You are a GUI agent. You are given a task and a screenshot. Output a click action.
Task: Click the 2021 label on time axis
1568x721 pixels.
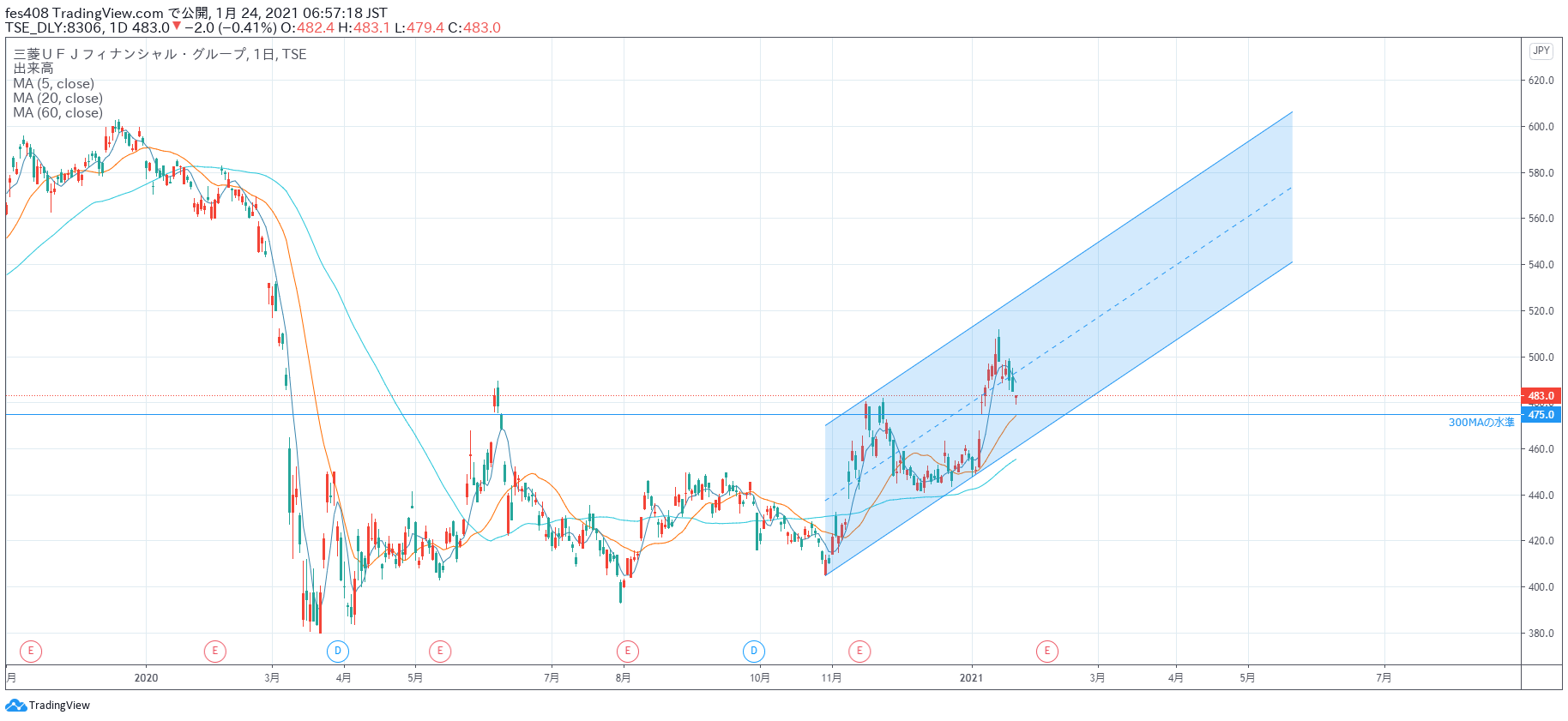pos(971,678)
